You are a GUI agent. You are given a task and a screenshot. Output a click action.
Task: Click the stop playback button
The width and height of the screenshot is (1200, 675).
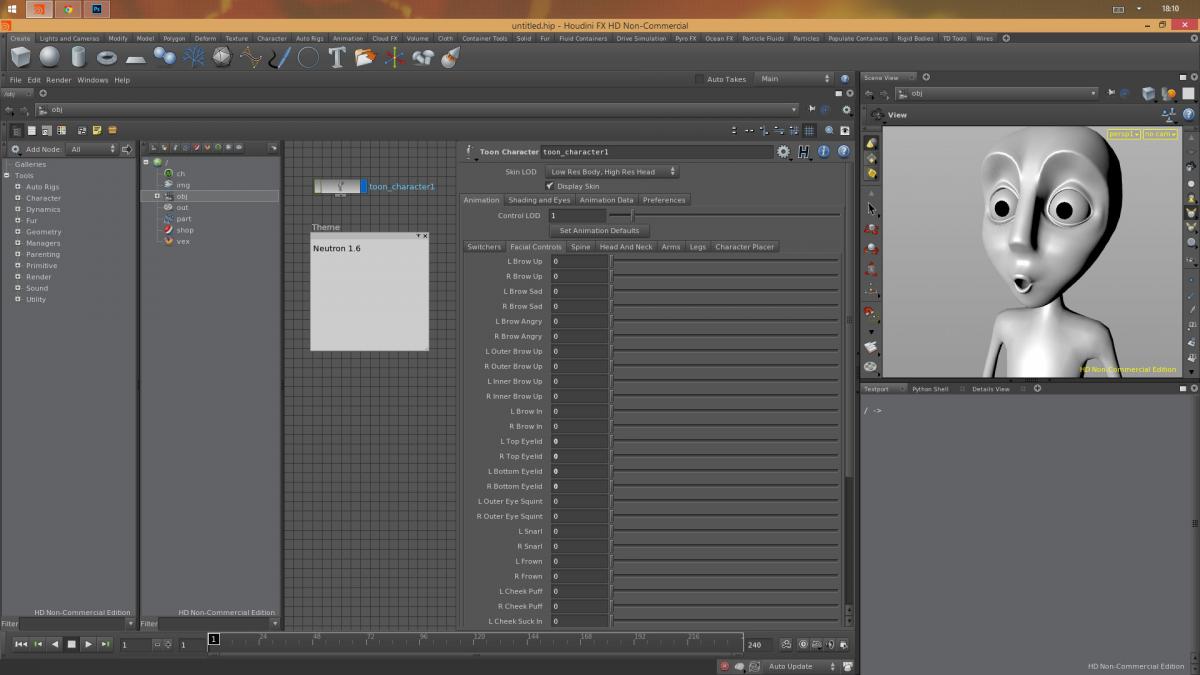(x=72, y=645)
